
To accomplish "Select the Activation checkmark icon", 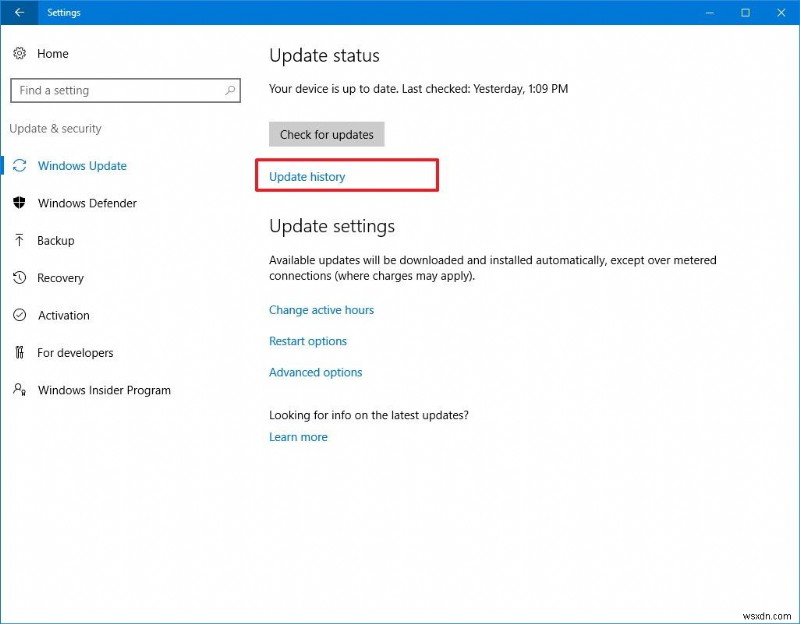I will 20,315.
